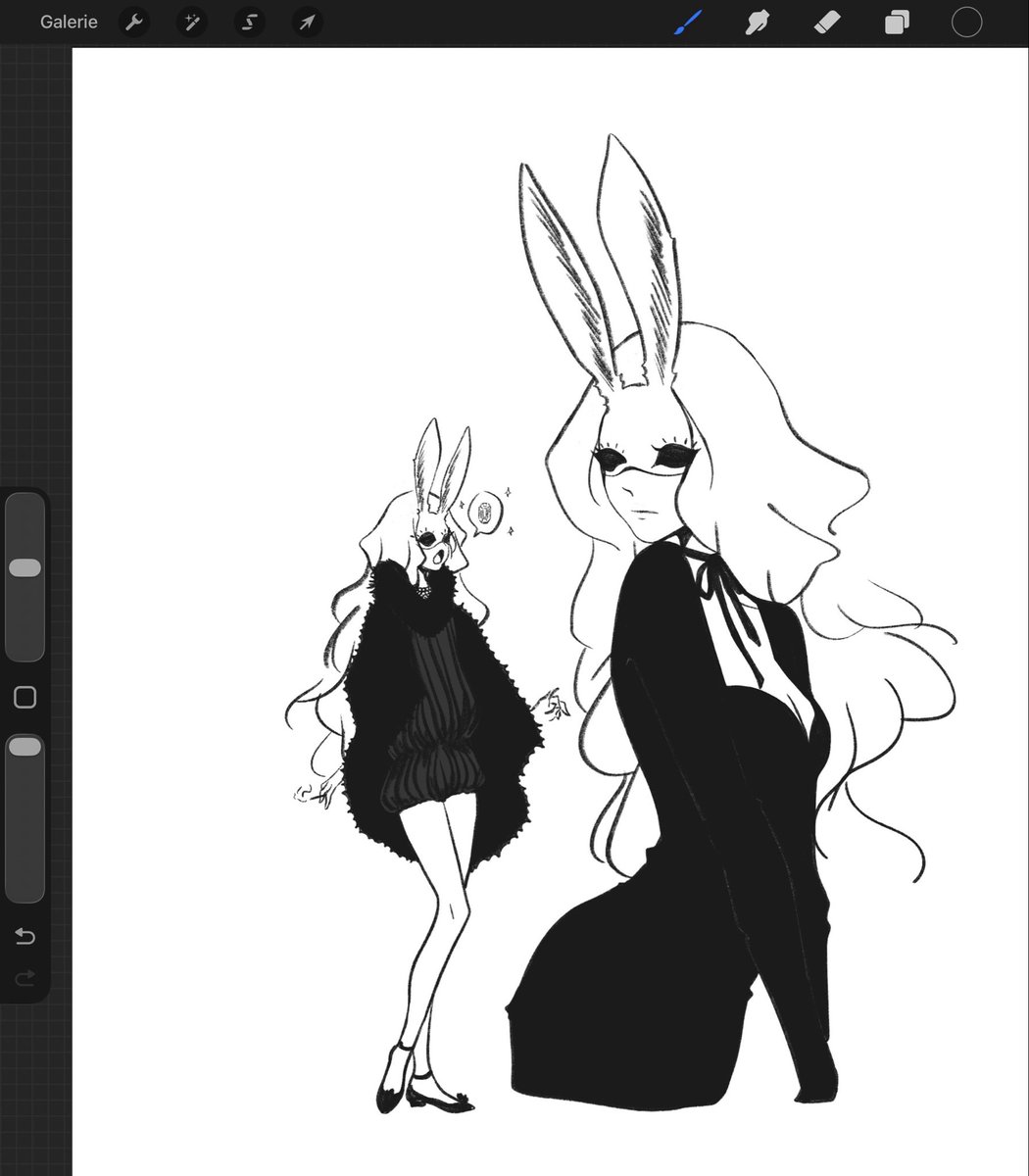This screenshot has height=1176, width=1029.
Task: Click the brush opacity slider handle
Action: coord(24,748)
